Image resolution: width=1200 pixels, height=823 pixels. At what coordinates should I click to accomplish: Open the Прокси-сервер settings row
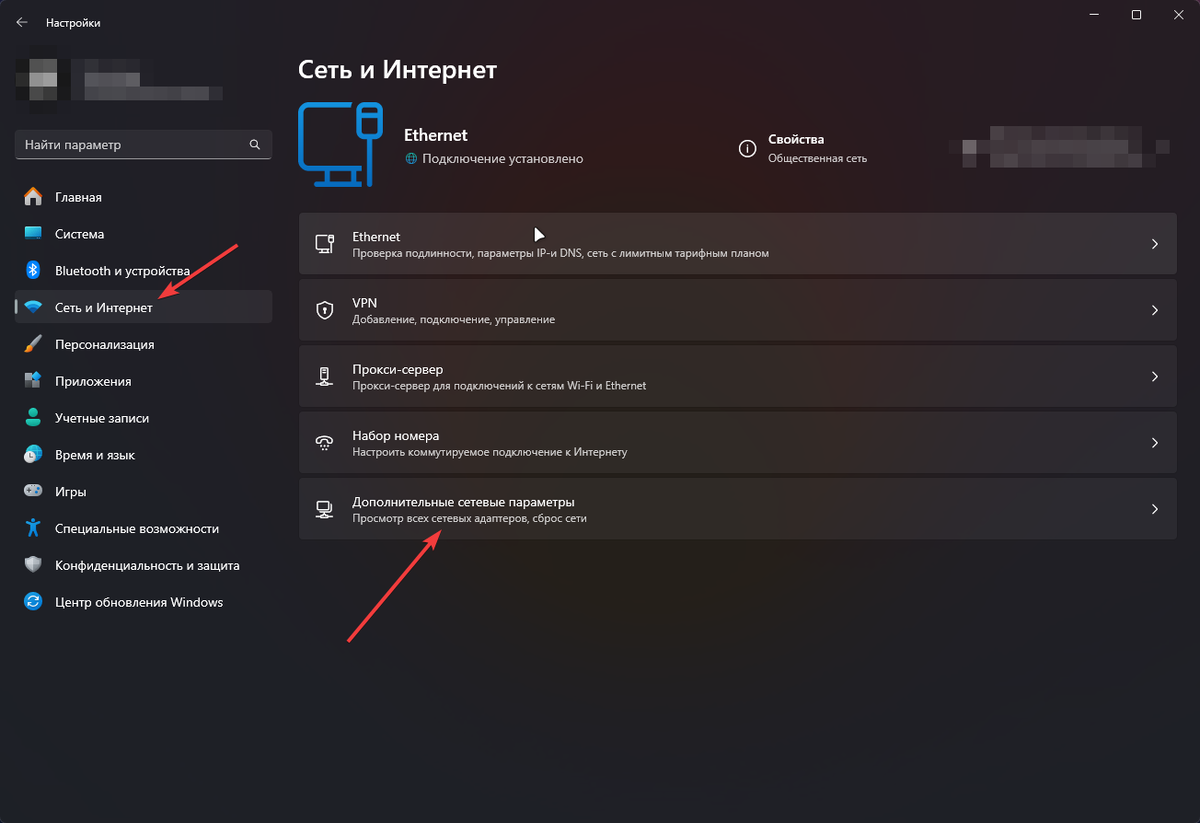tap(738, 377)
